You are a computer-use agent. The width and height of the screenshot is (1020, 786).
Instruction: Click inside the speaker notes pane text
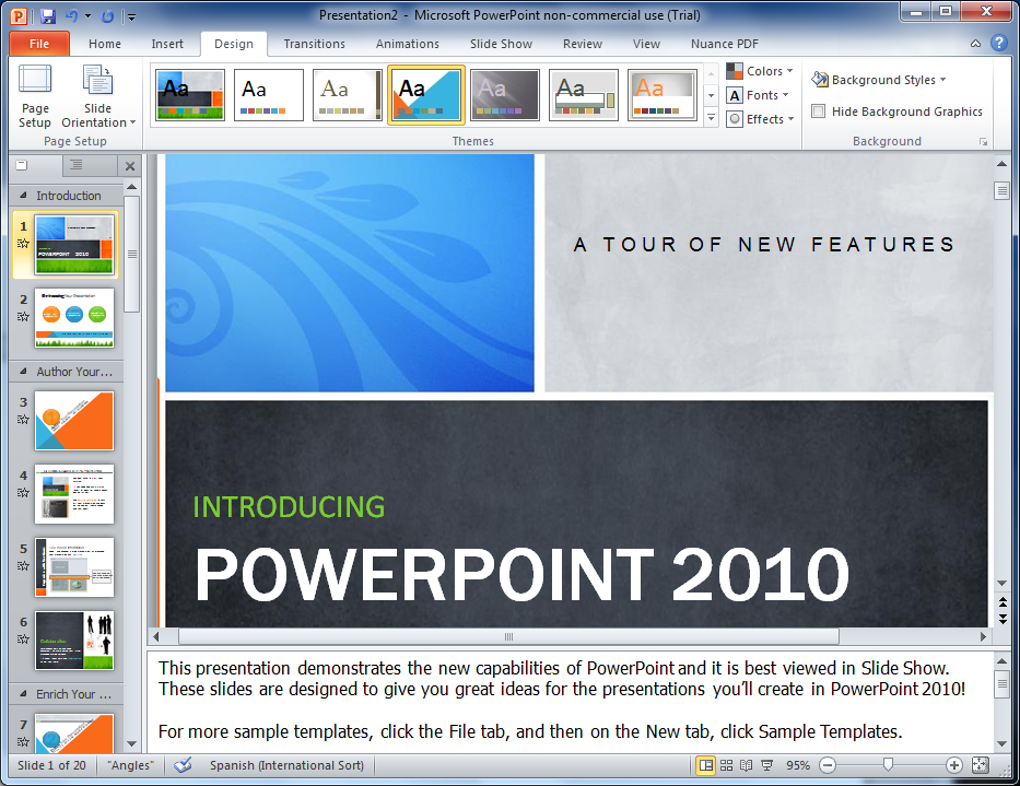562,699
